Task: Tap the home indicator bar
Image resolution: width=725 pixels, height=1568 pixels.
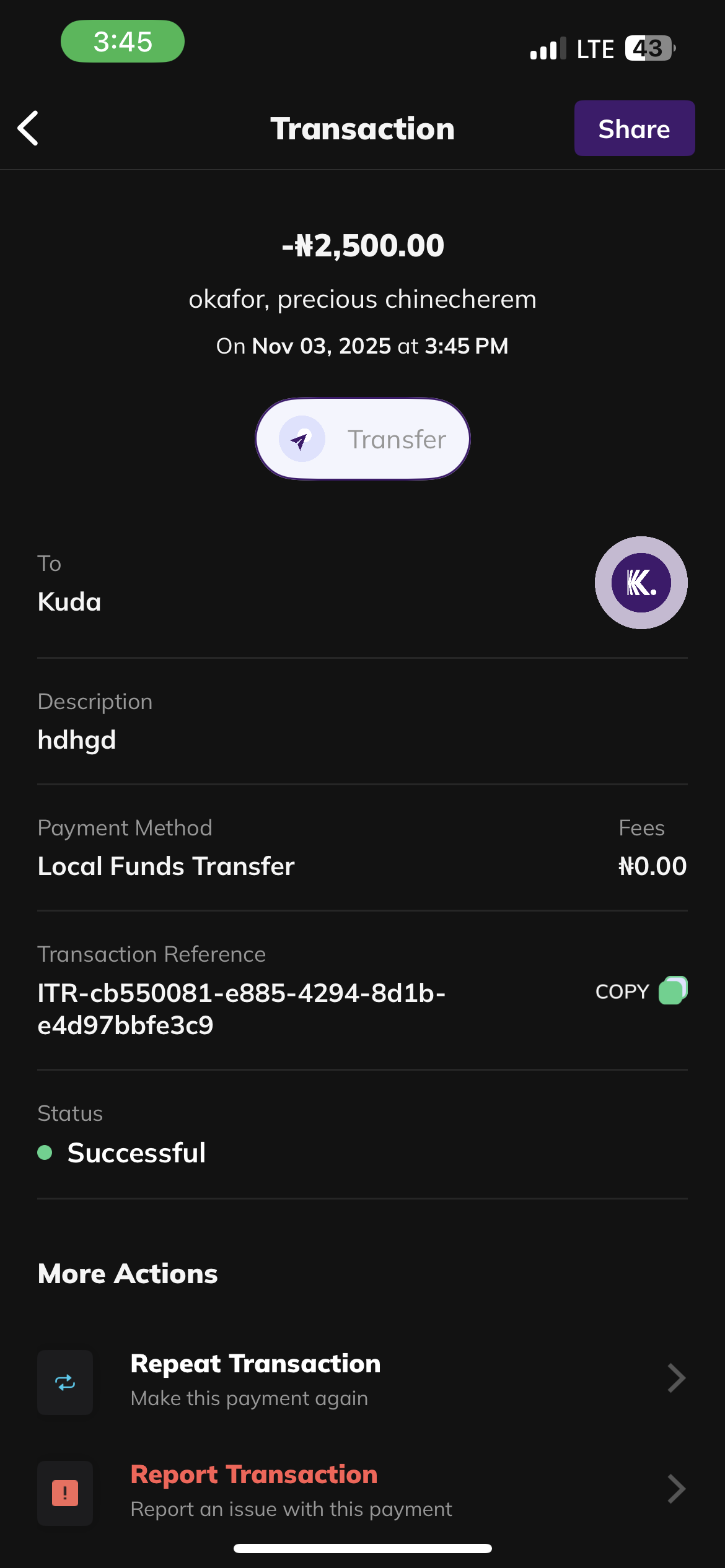Action: pyautogui.click(x=362, y=1548)
